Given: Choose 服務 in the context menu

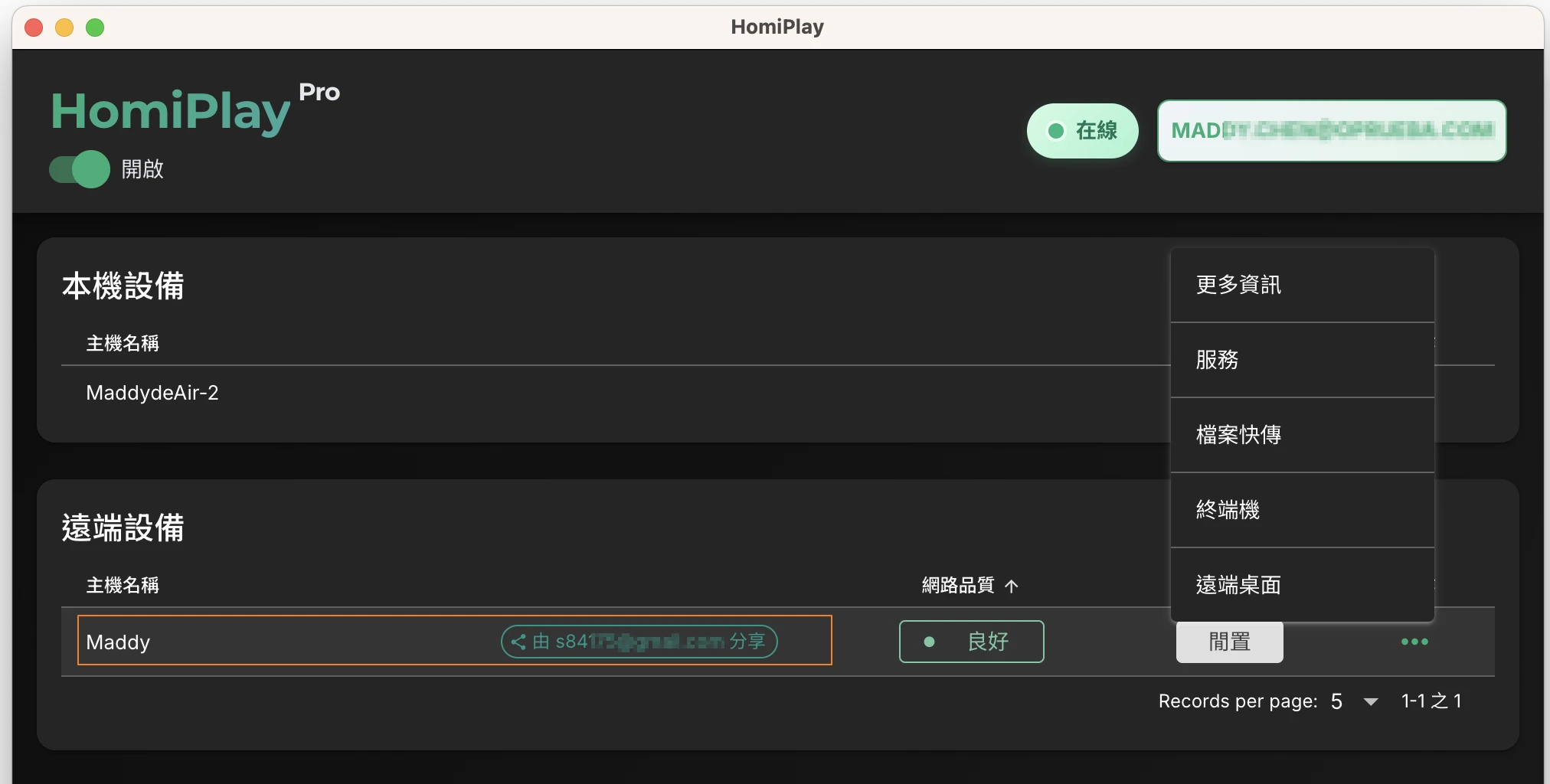Looking at the screenshot, I should tap(1302, 360).
